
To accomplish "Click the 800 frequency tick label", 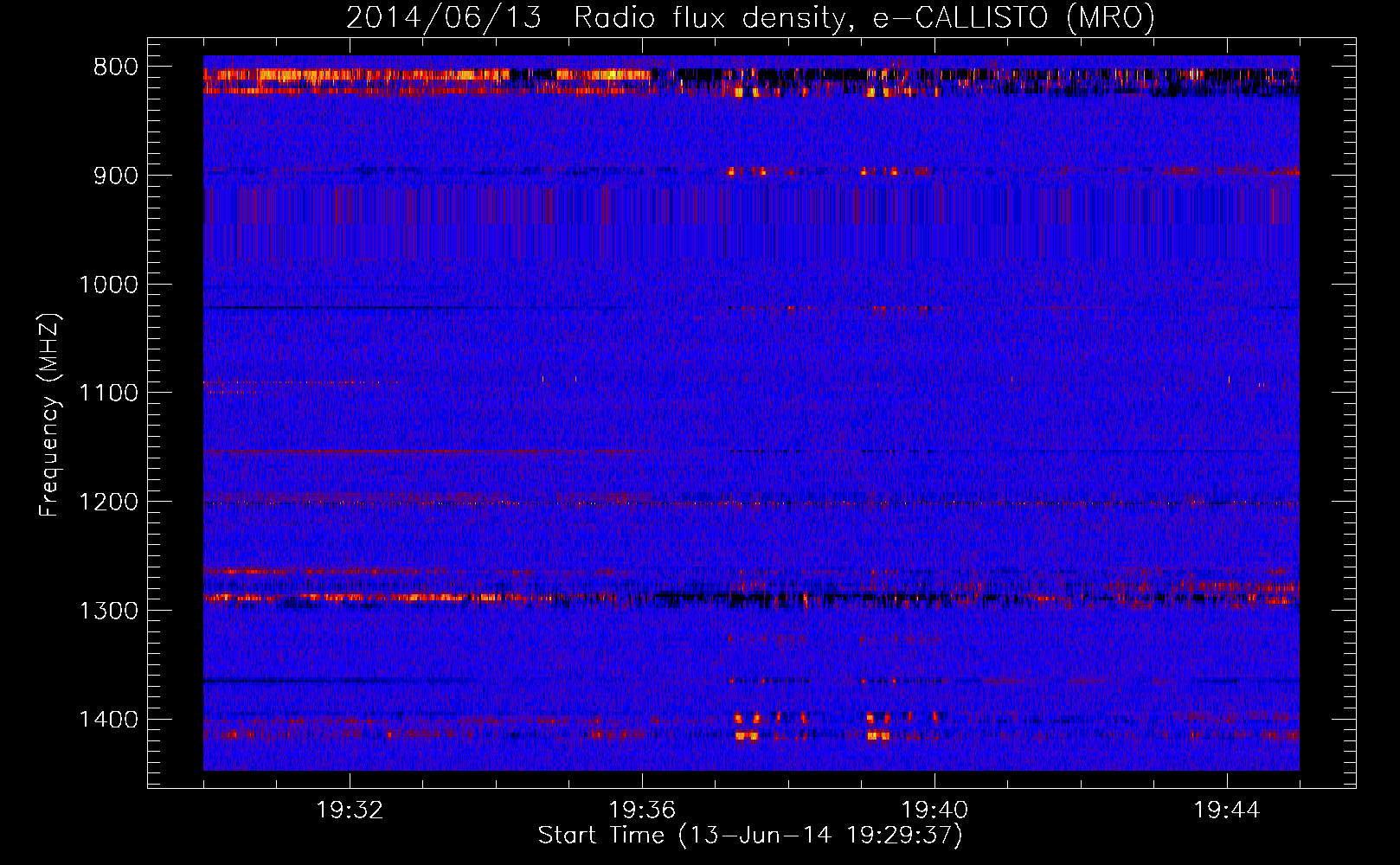I will [x=116, y=67].
